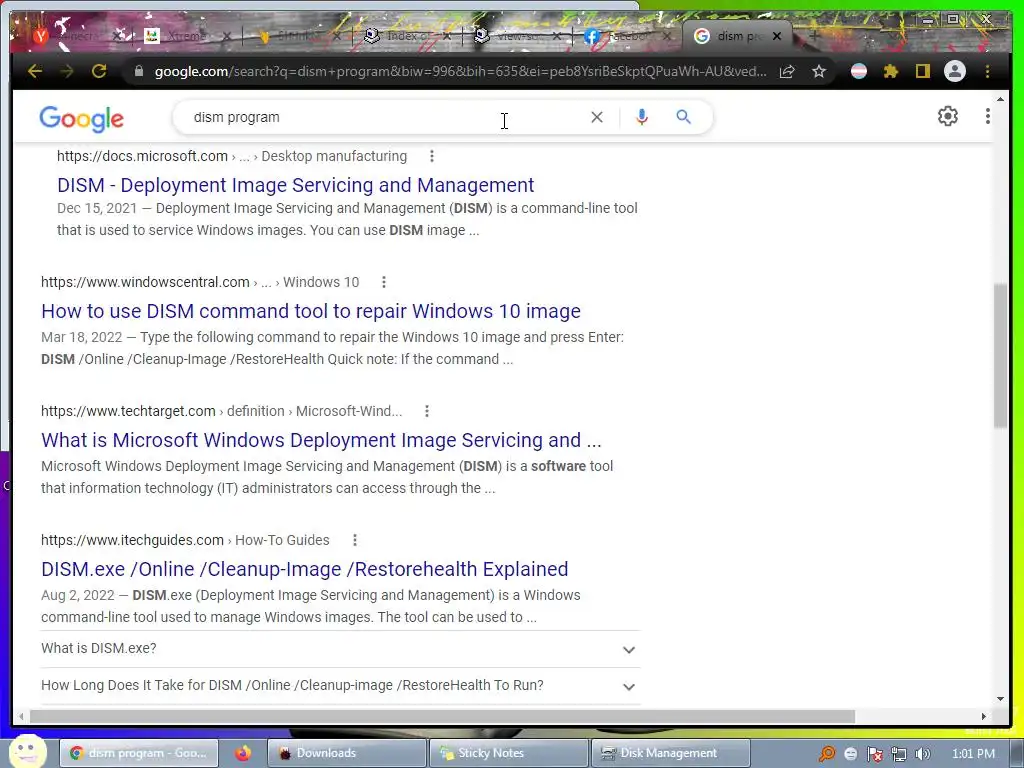
Task: Reload the Google search page
Action: point(99,71)
